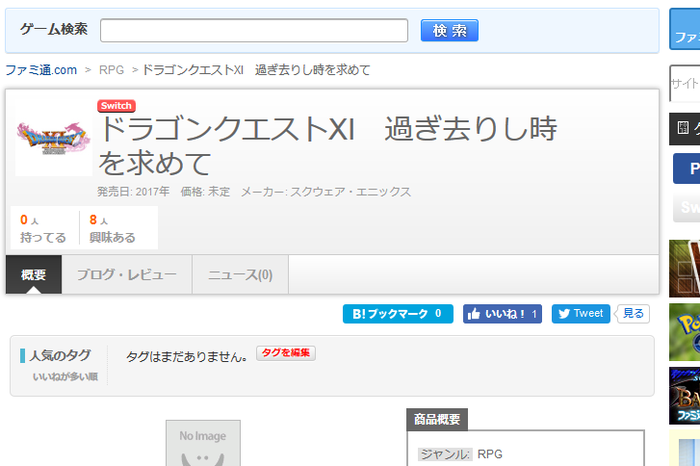Click the サイト search field in sidebar
This screenshot has height=466, width=700.
(x=685, y=83)
